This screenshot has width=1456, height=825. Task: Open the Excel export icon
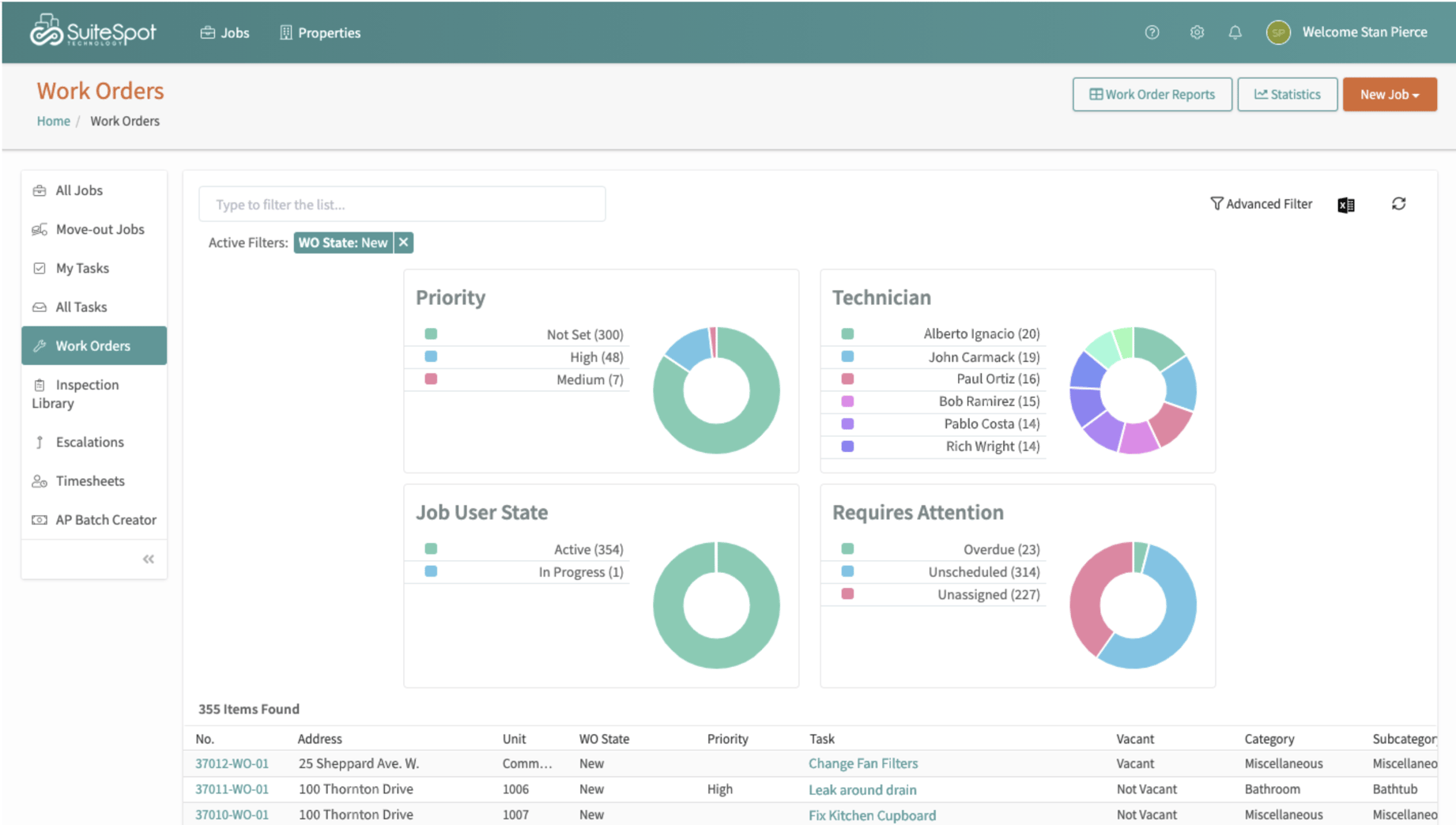1346,205
